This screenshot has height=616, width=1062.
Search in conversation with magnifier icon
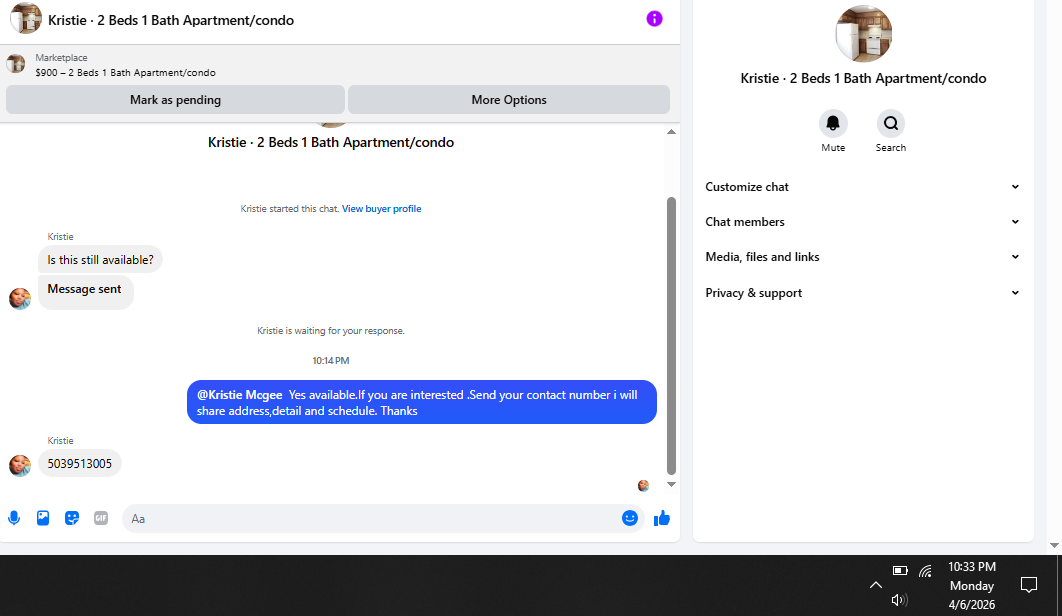pyautogui.click(x=891, y=123)
